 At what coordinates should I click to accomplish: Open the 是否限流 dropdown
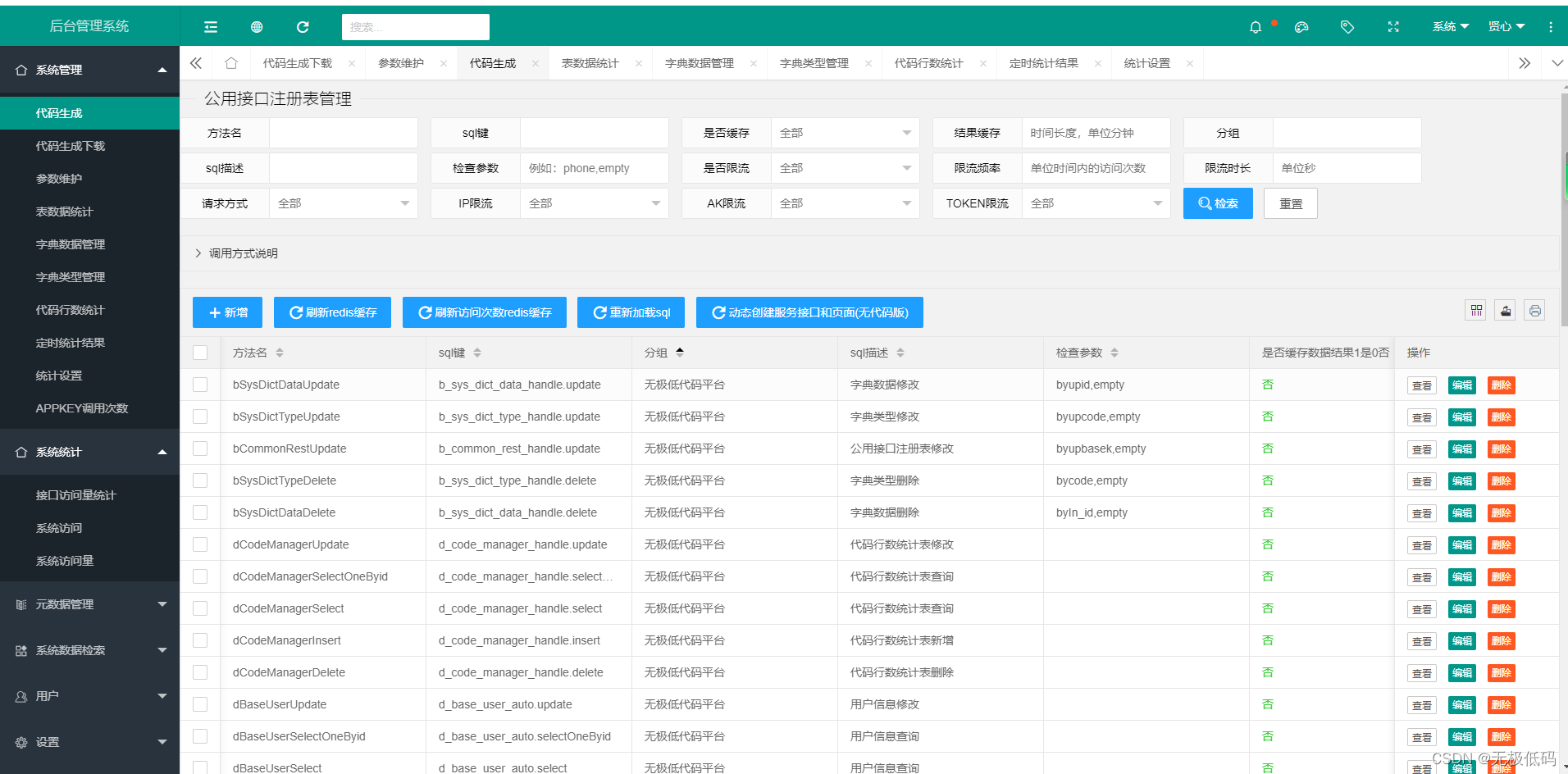pyautogui.click(x=845, y=168)
